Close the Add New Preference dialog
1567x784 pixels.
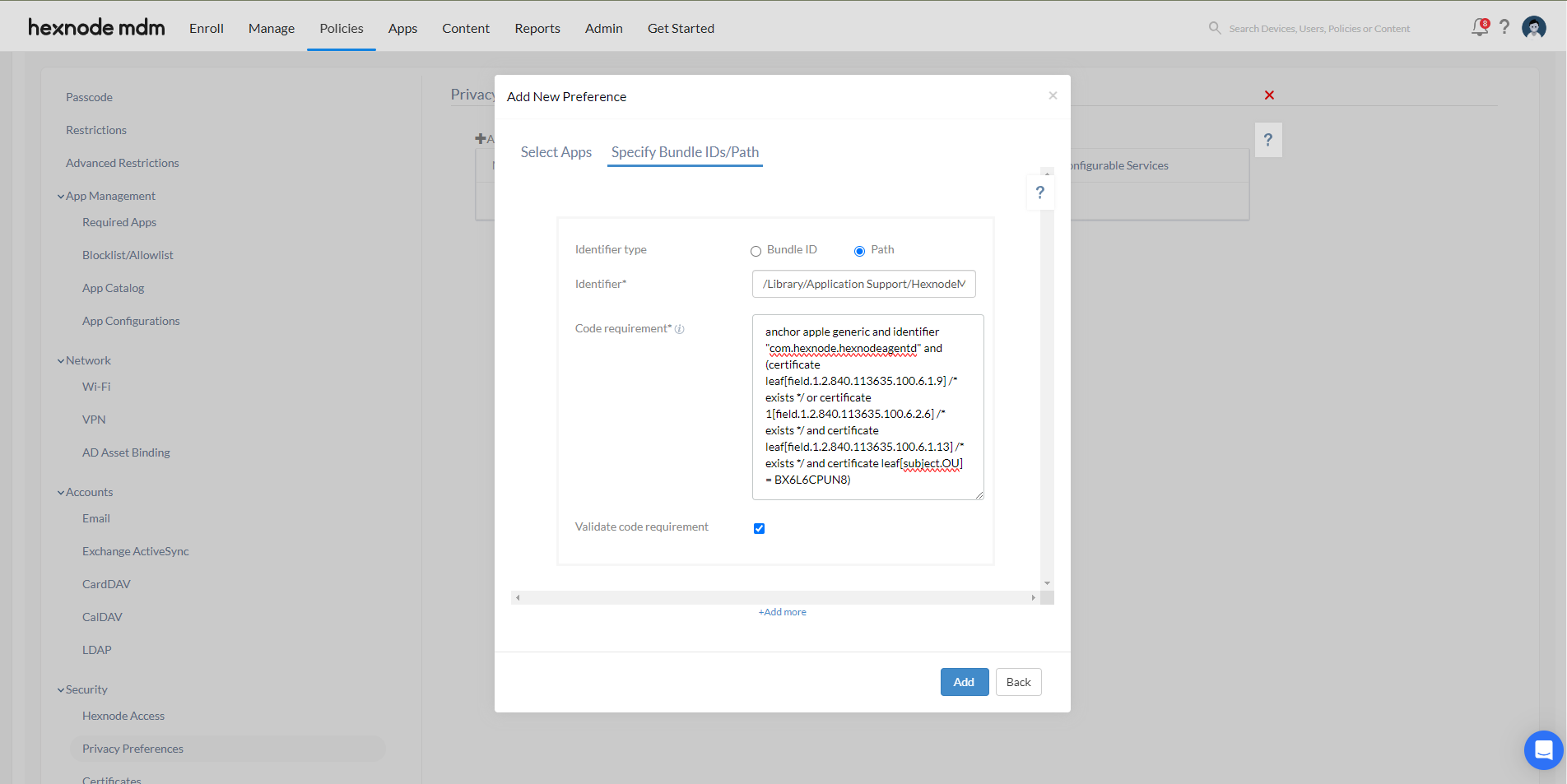[x=1053, y=95]
